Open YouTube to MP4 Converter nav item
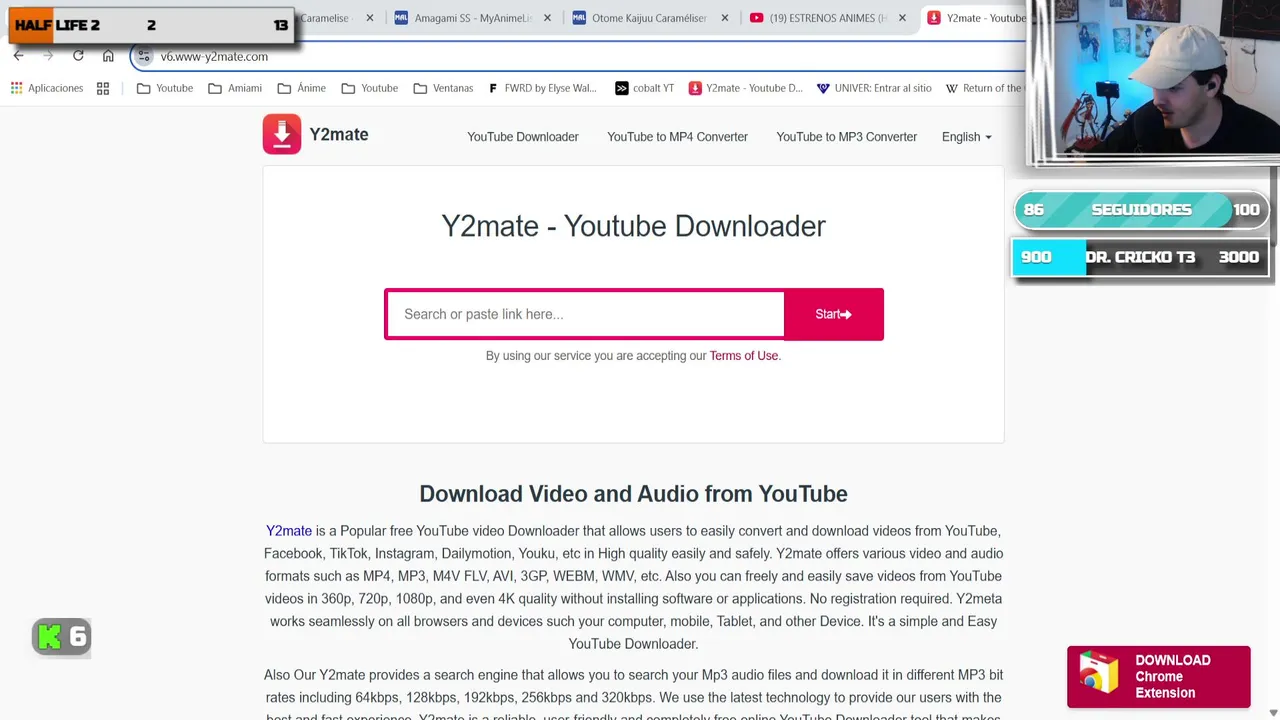1280x720 pixels. [677, 137]
